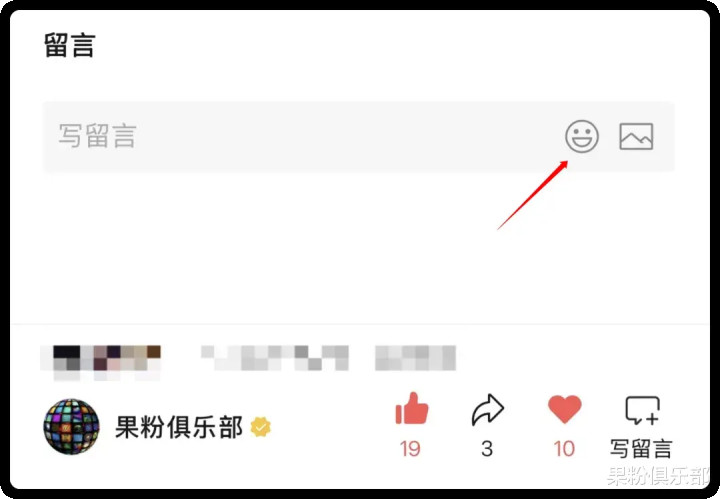Click the like count number 19
The height and width of the screenshot is (499, 720).
(x=410, y=449)
